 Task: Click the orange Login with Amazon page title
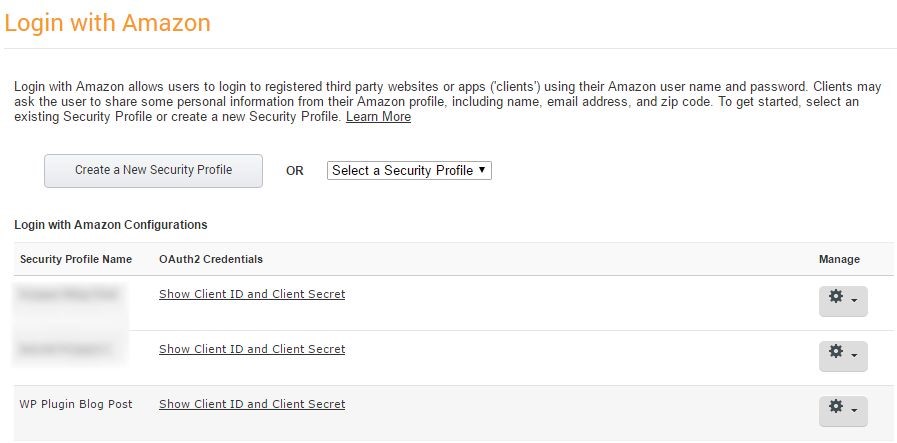[x=108, y=23]
